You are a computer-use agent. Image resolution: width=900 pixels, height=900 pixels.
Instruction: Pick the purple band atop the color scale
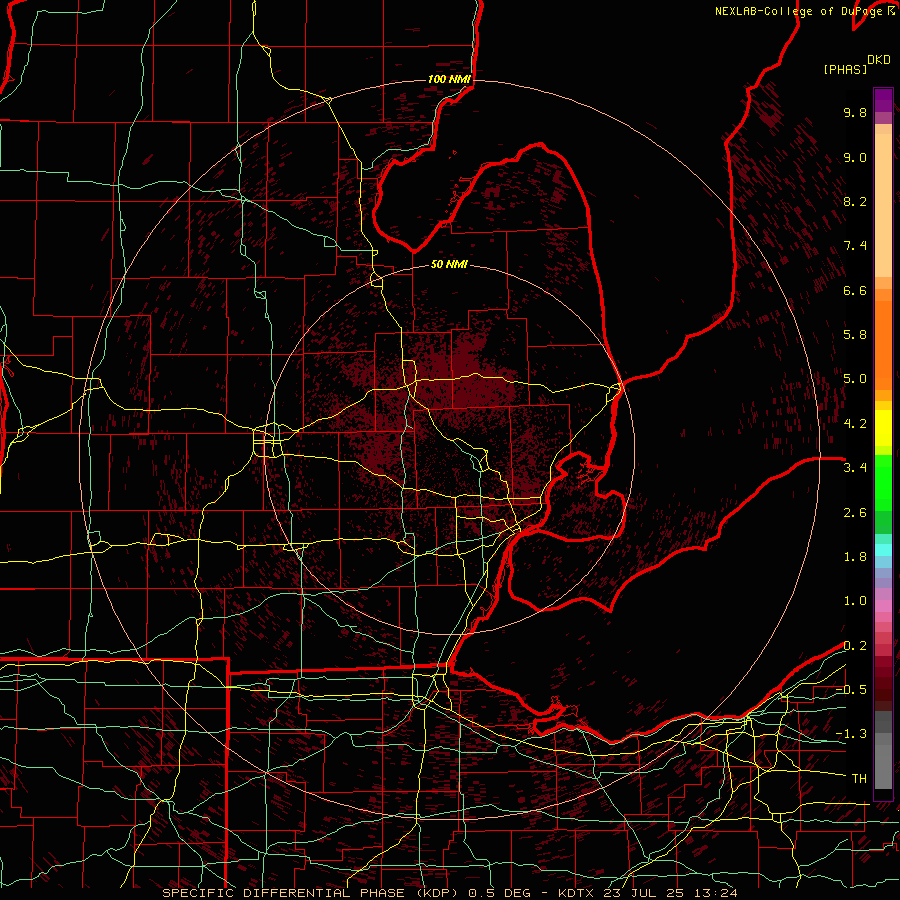(x=883, y=100)
